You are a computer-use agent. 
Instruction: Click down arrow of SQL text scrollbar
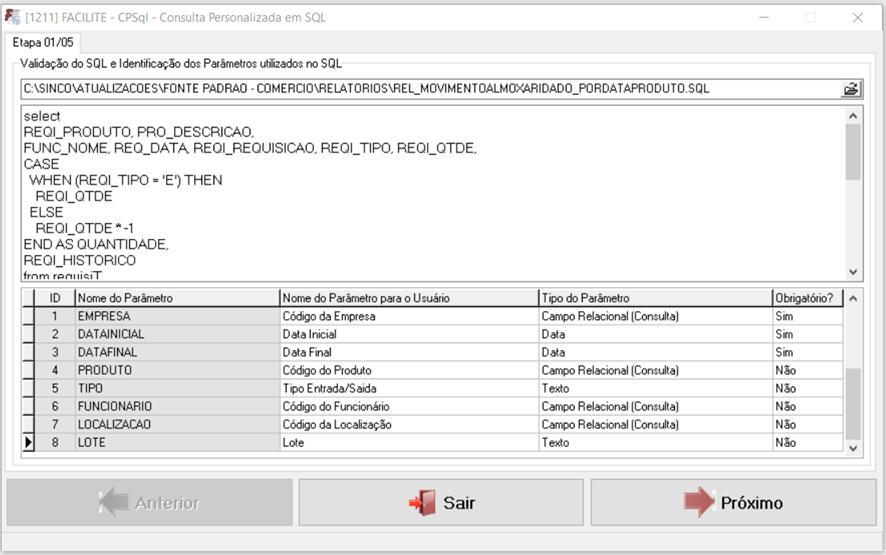pyautogui.click(x=853, y=272)
